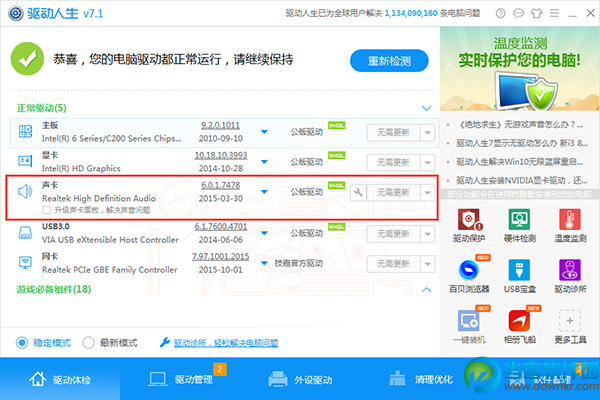Open the 《绝地求生》无游戏声音 article link
Screen dimensions: 600x400
[520, 124]
